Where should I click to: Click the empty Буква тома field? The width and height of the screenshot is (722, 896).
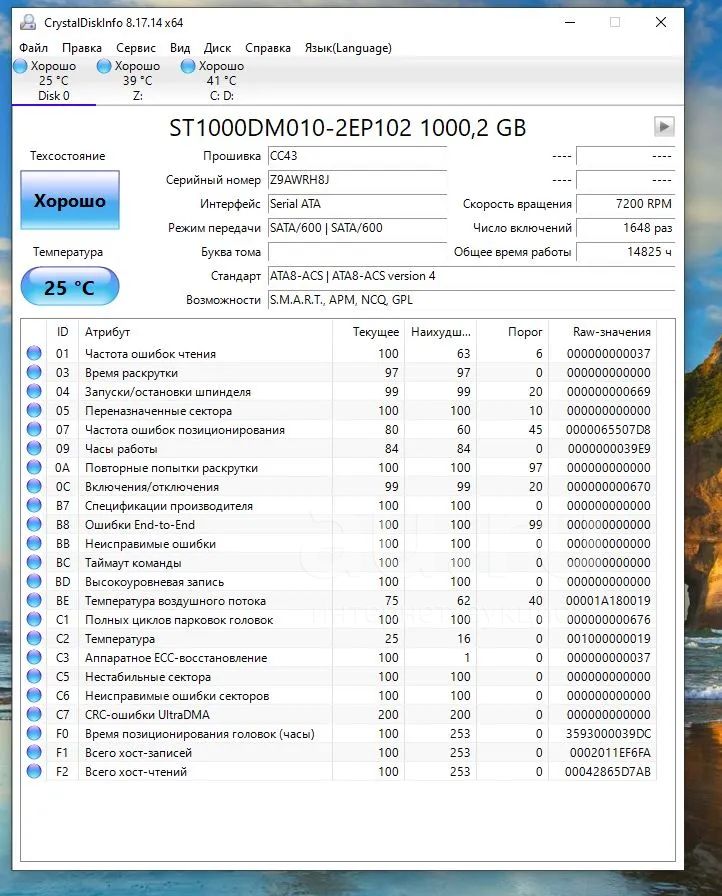[x=357, y=252]
